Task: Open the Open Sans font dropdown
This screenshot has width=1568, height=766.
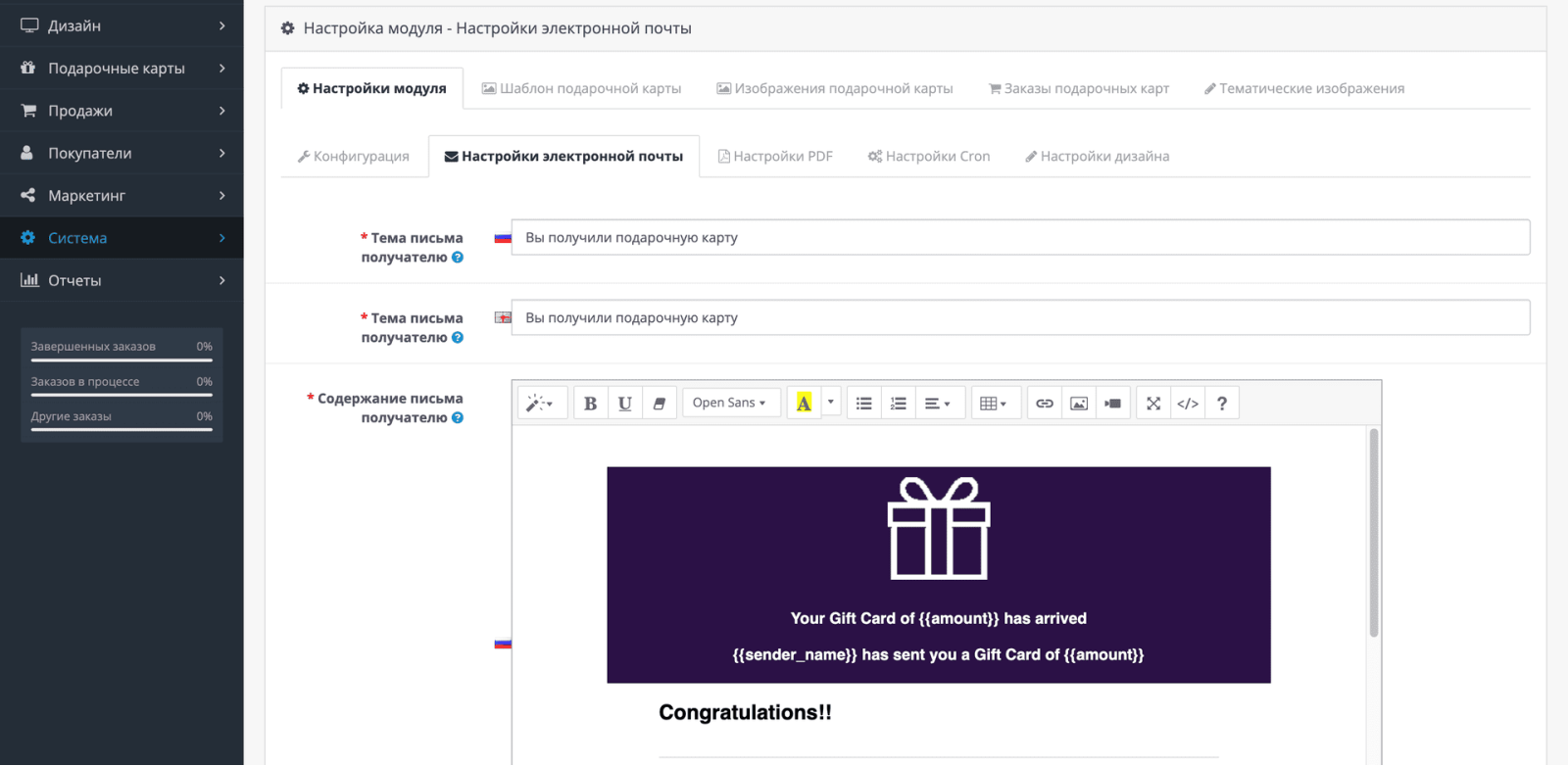Action: pos(730,404)
